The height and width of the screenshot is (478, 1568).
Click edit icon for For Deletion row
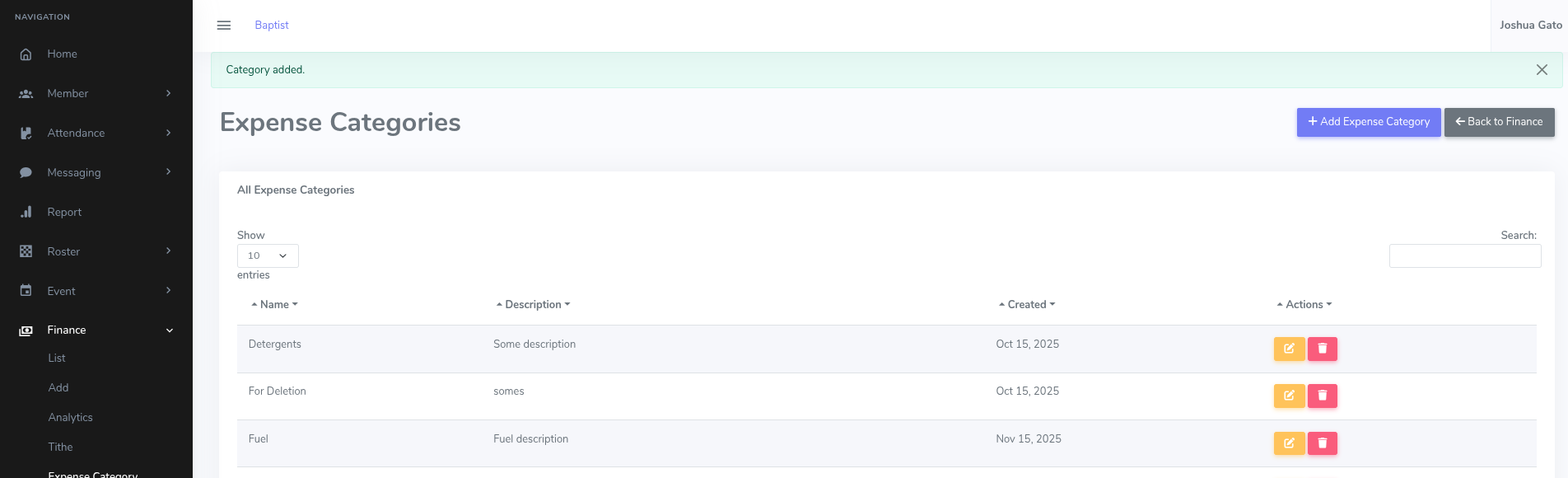click(x=1289, y=396)
